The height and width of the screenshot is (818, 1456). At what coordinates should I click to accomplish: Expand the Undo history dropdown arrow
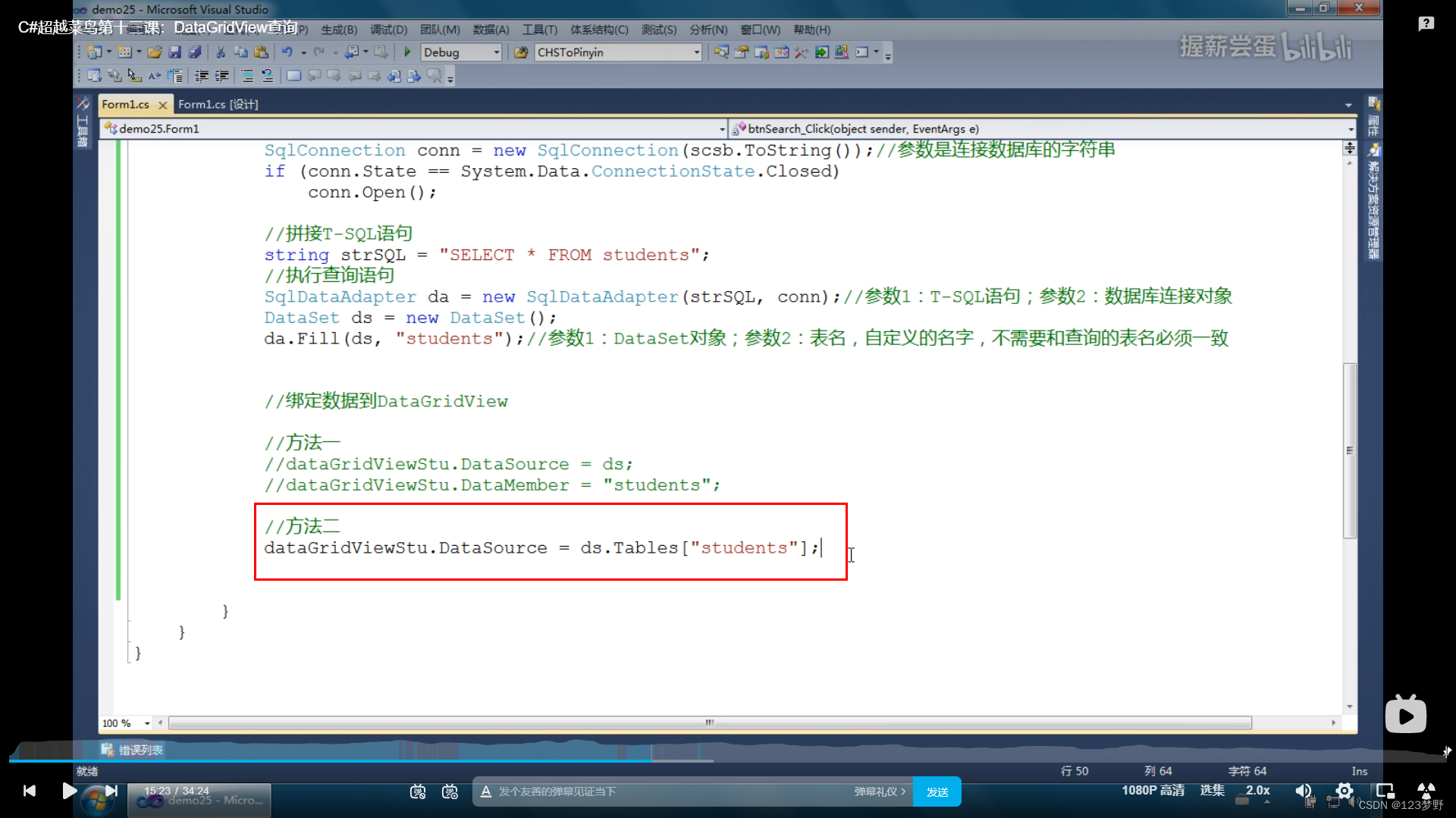tap(303, 52)
